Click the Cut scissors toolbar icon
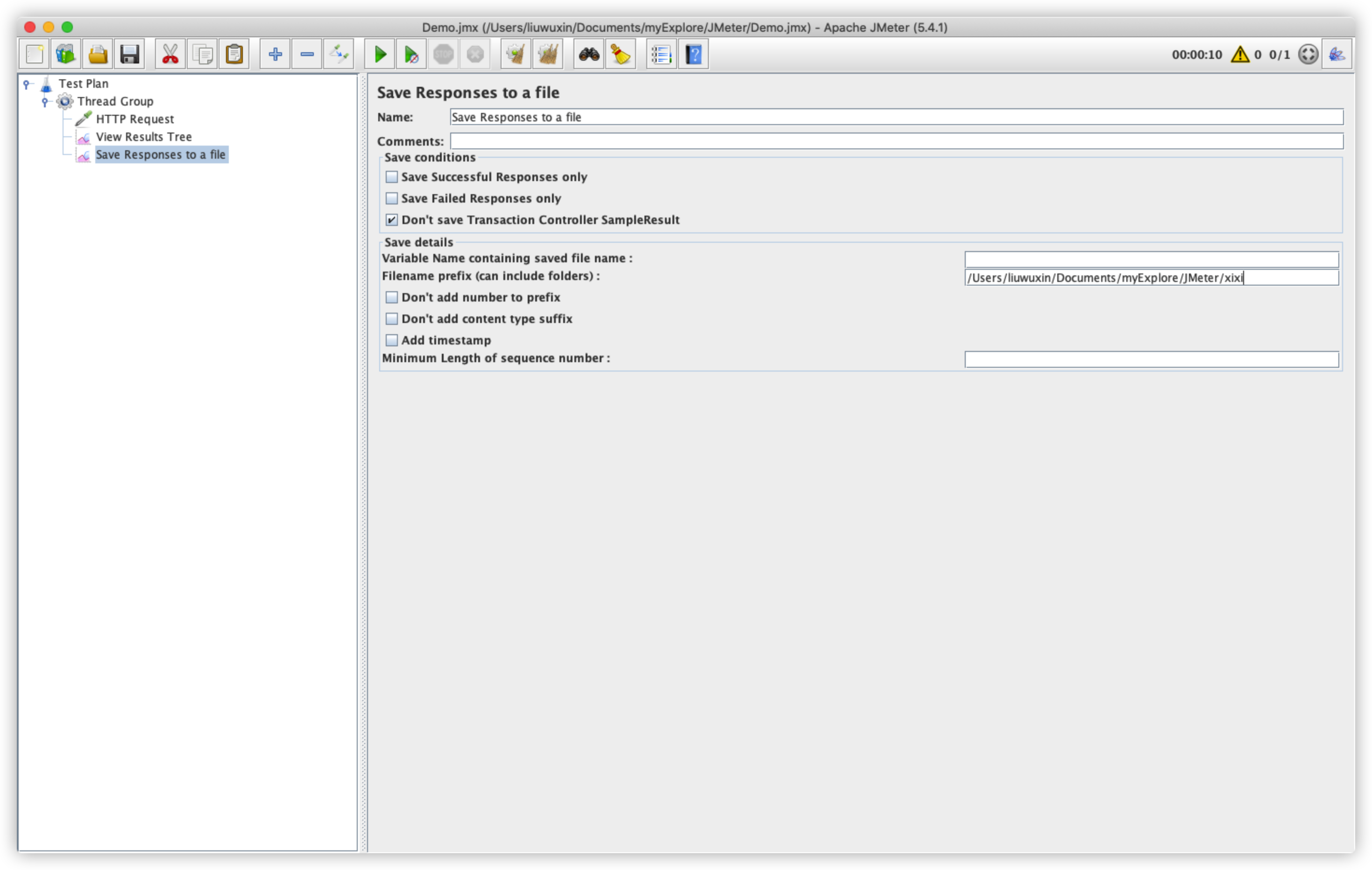This screenshot has width=1372, height=870. (170, 55)
